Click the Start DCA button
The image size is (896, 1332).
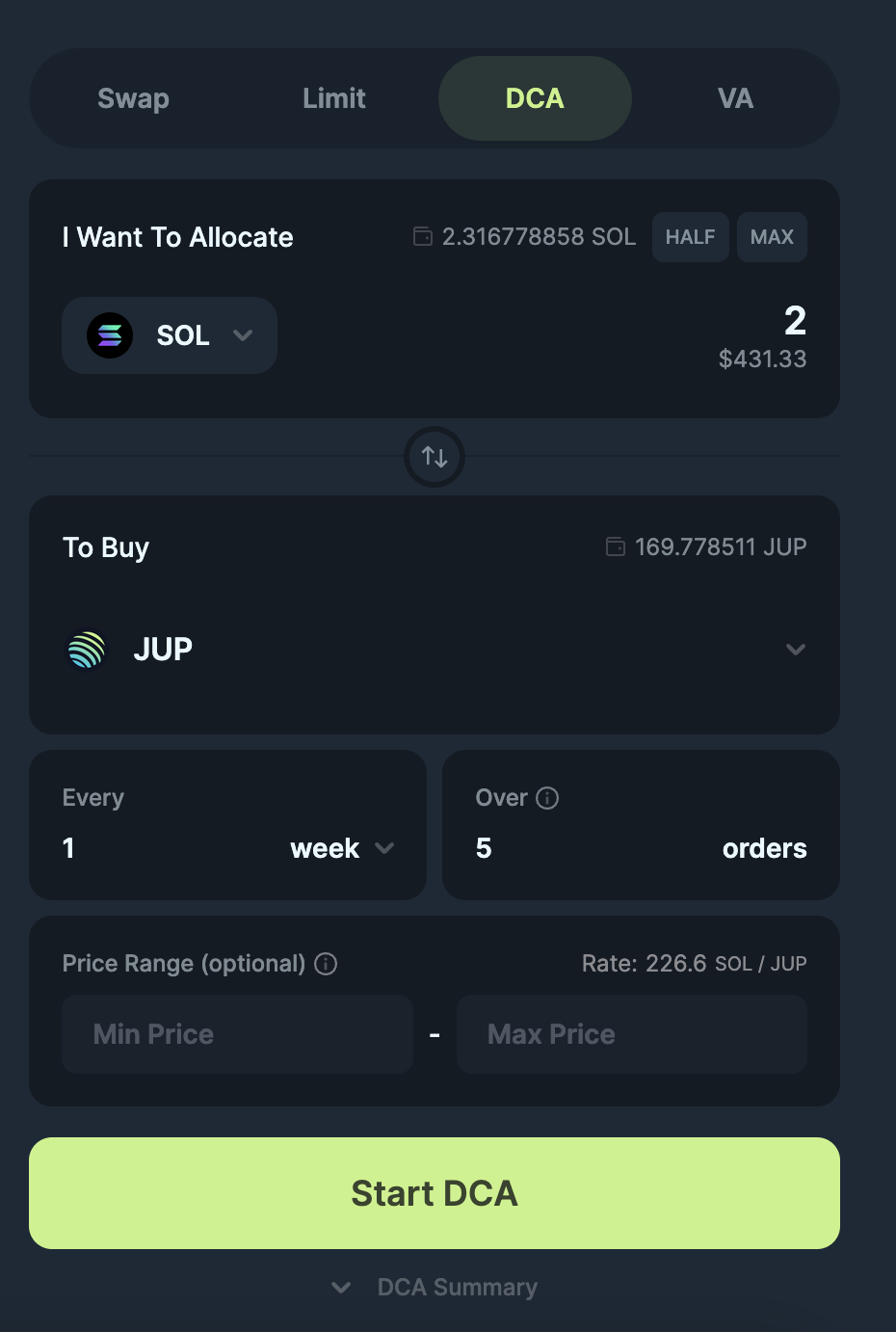pos(435,1193)
